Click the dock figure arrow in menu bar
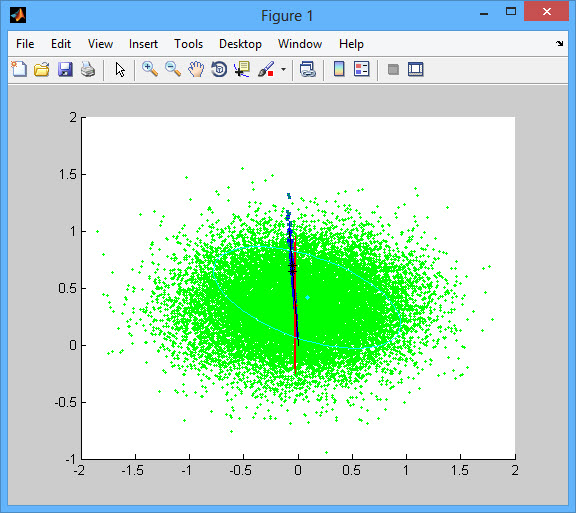The height and width of the screenshot is (513, 576). (x=559, y=43)
